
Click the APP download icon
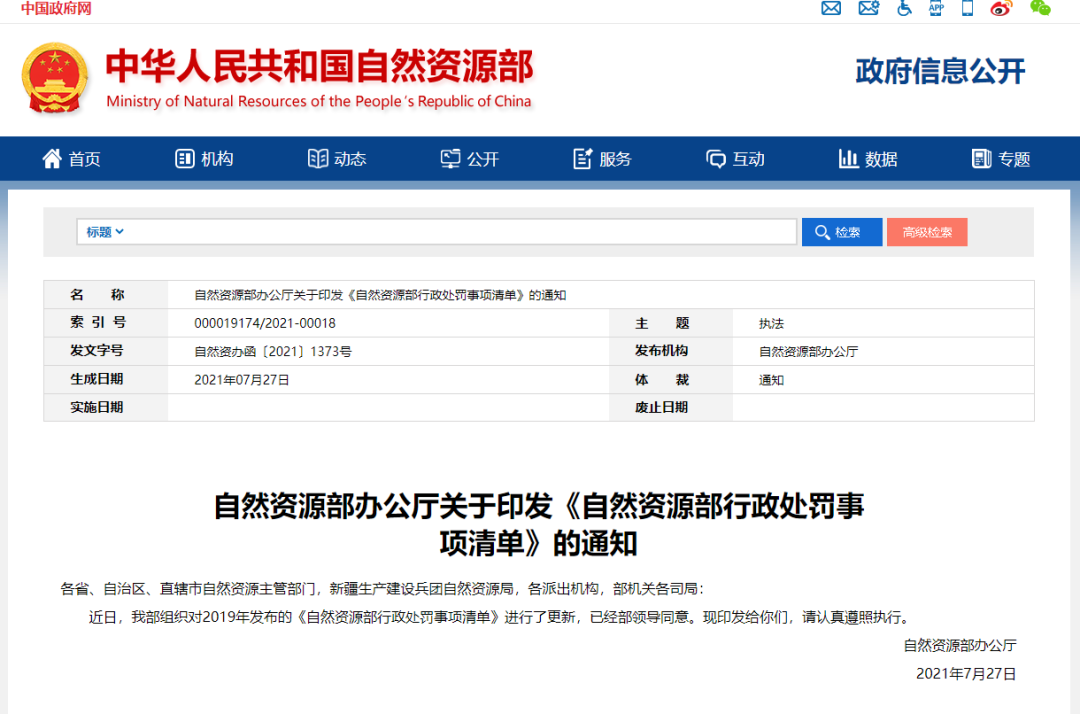(x=936, y=9)
